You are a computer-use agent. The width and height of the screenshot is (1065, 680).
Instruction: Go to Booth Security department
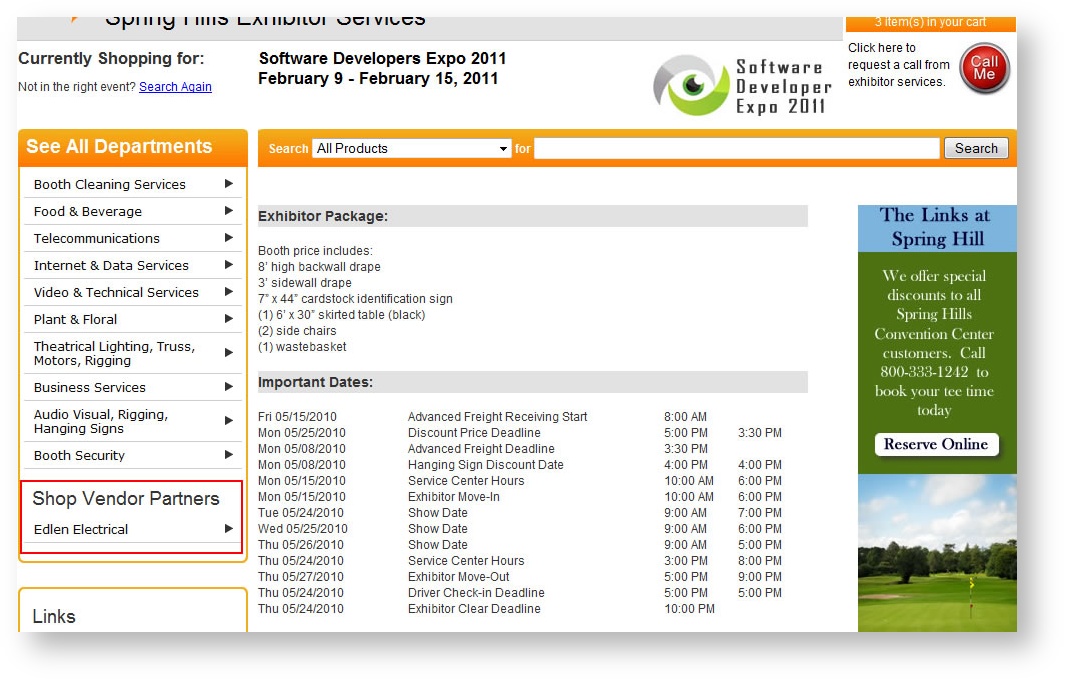click(x=79, y=455)
